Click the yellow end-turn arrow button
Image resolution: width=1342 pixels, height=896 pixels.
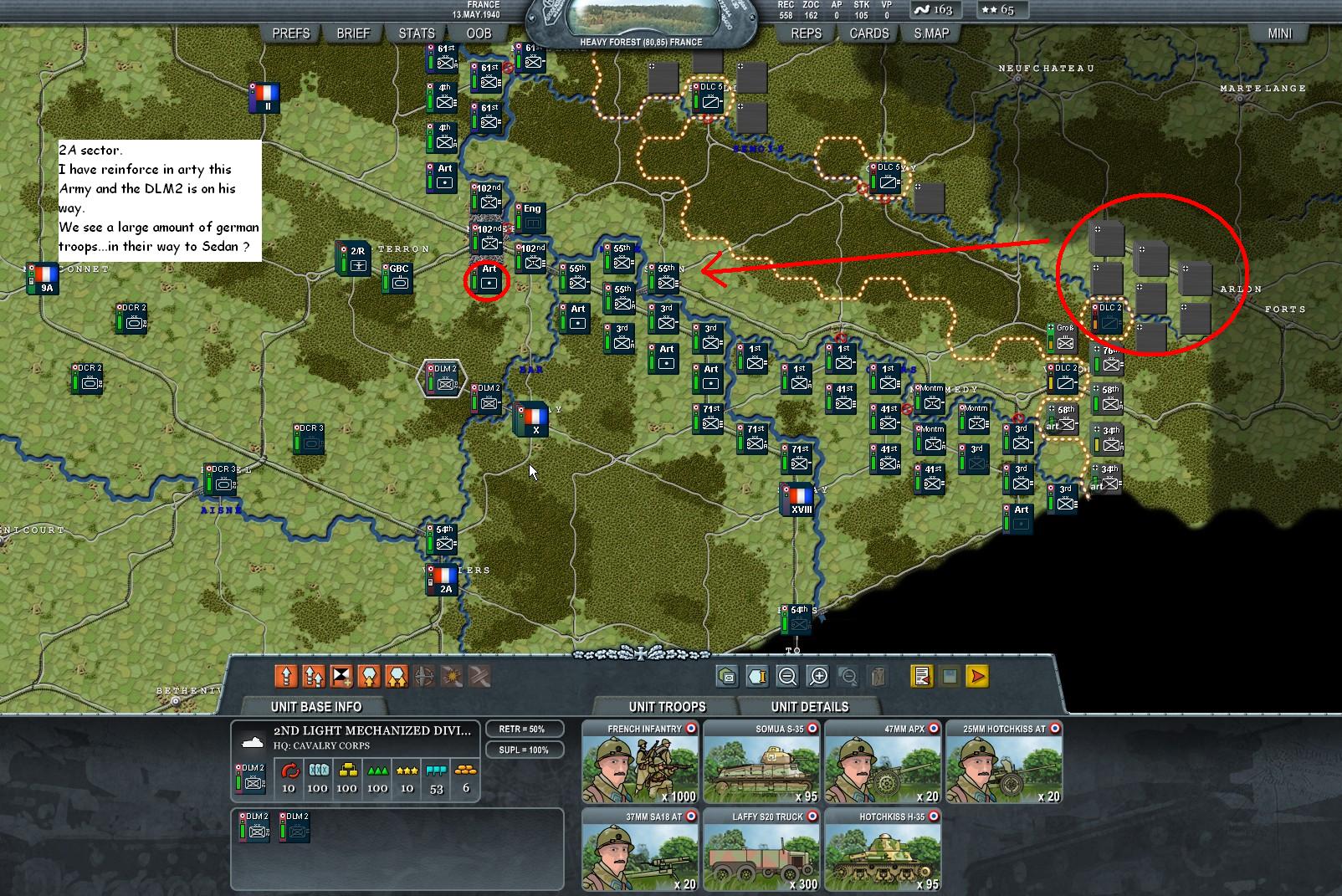tap(977, 676)
